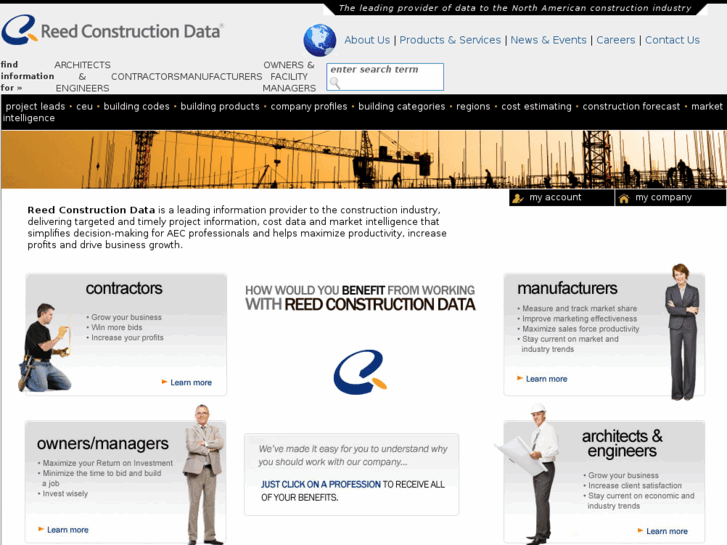The height and width of the screenshot is (545, 727).
Task: Open project leads in black navbar
Action: (x=35, y=106)
